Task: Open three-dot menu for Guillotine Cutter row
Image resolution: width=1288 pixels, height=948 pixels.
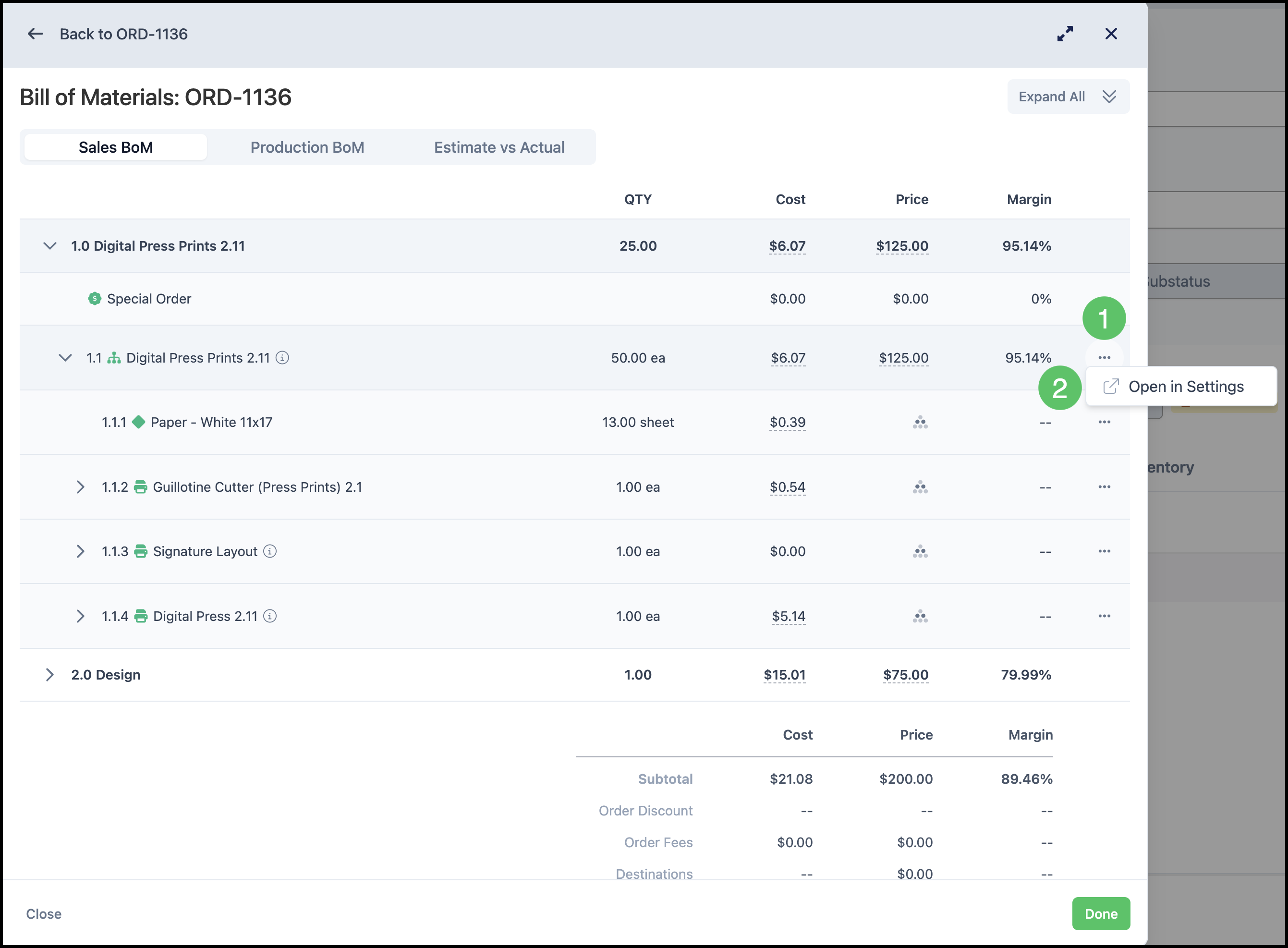Action: 1105,486
